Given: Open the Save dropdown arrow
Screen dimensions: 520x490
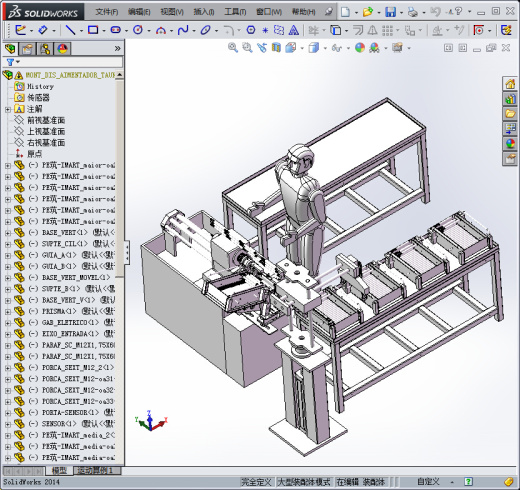Looking at the screenshot, I should pos(401,13).
